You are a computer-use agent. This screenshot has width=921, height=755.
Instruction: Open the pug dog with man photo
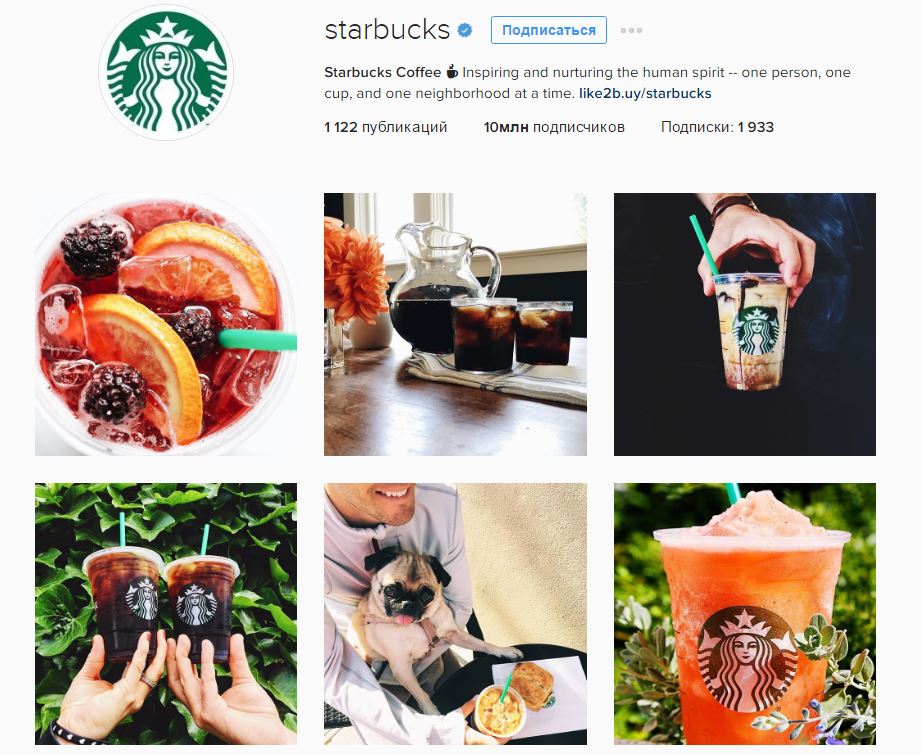coord(455,614)
